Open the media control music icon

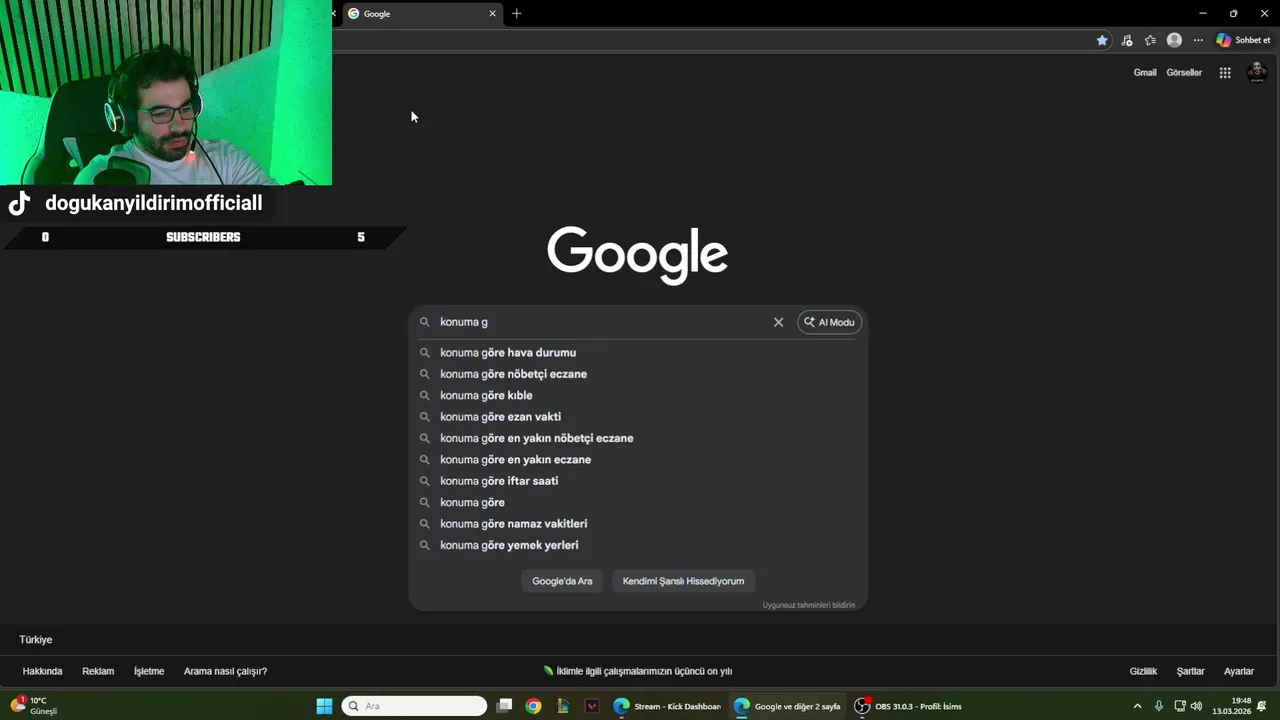coord(1127,40)
